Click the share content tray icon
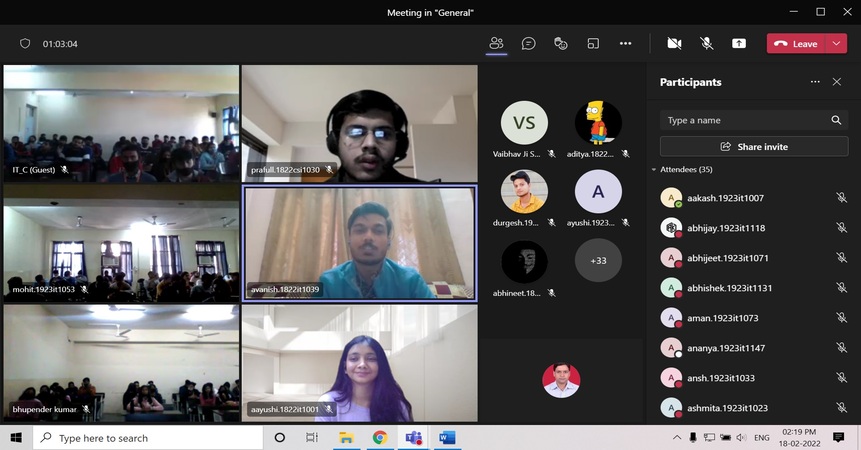The width and height of the screenshot is (861, 450). (739, 44)
